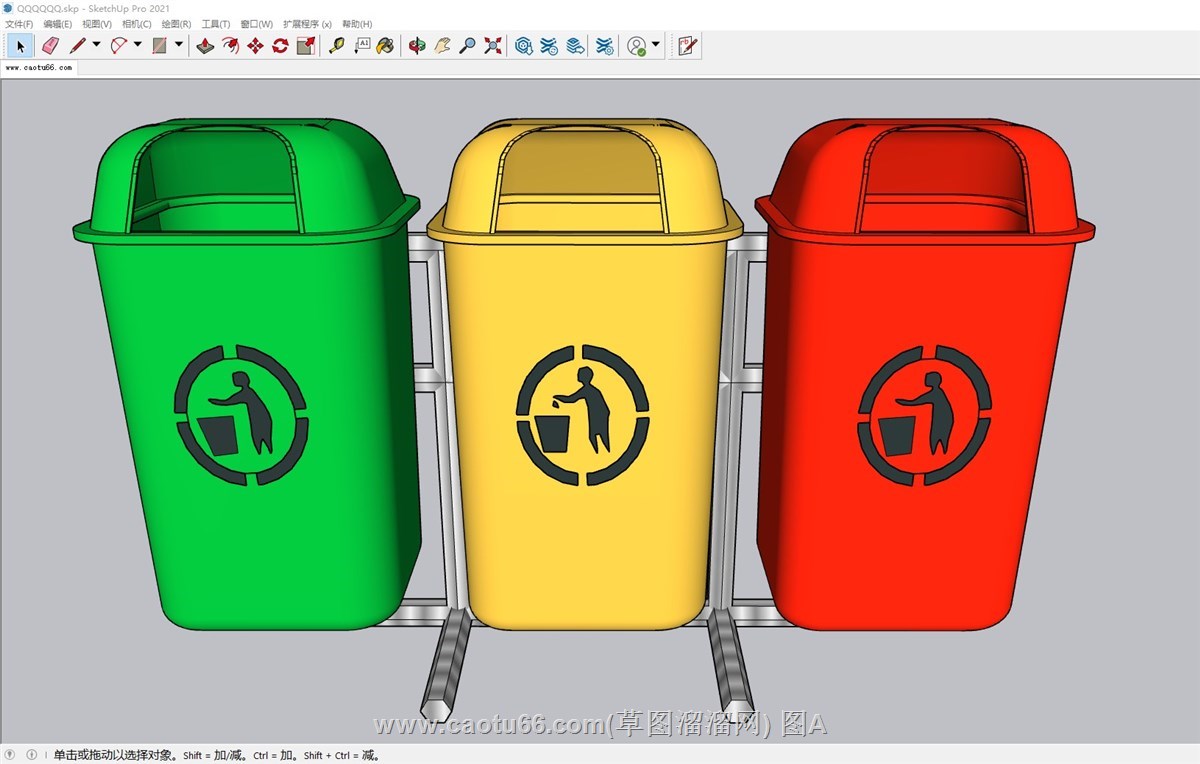
Task: Open the 扩展程序 (x) menu
Action: [x=307, y=24]
